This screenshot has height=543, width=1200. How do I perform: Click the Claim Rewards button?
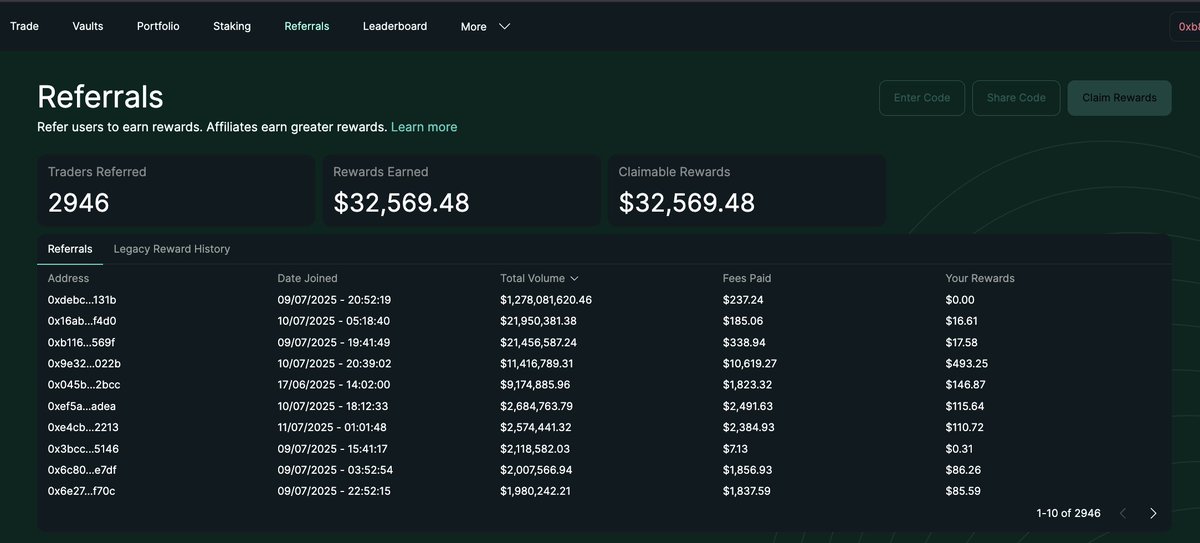tap(1119, 98)
